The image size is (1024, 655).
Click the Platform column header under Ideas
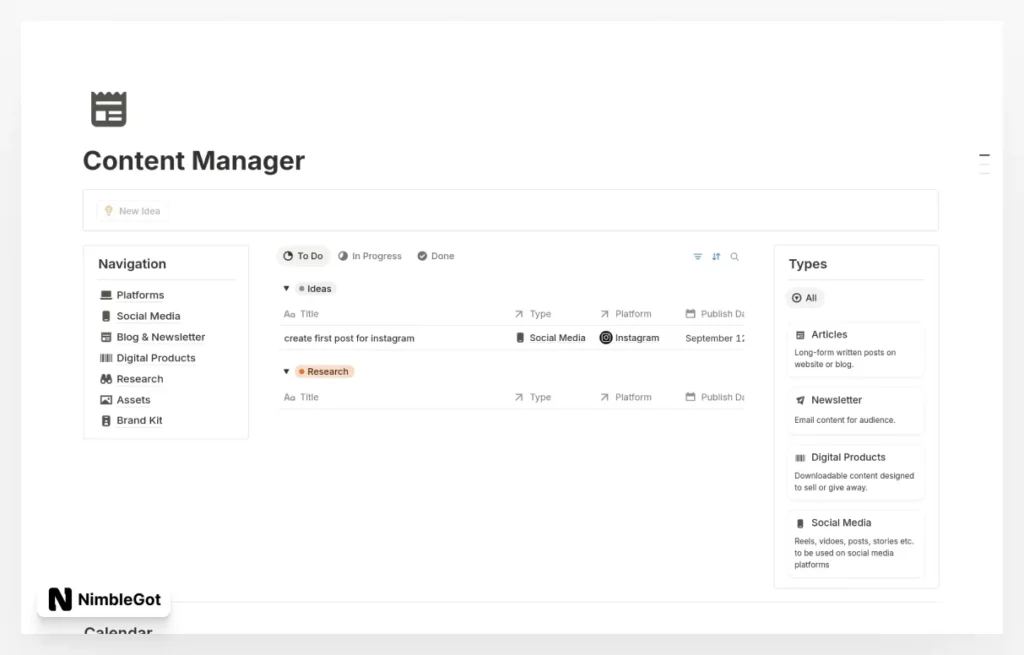[x=626, y=314]
